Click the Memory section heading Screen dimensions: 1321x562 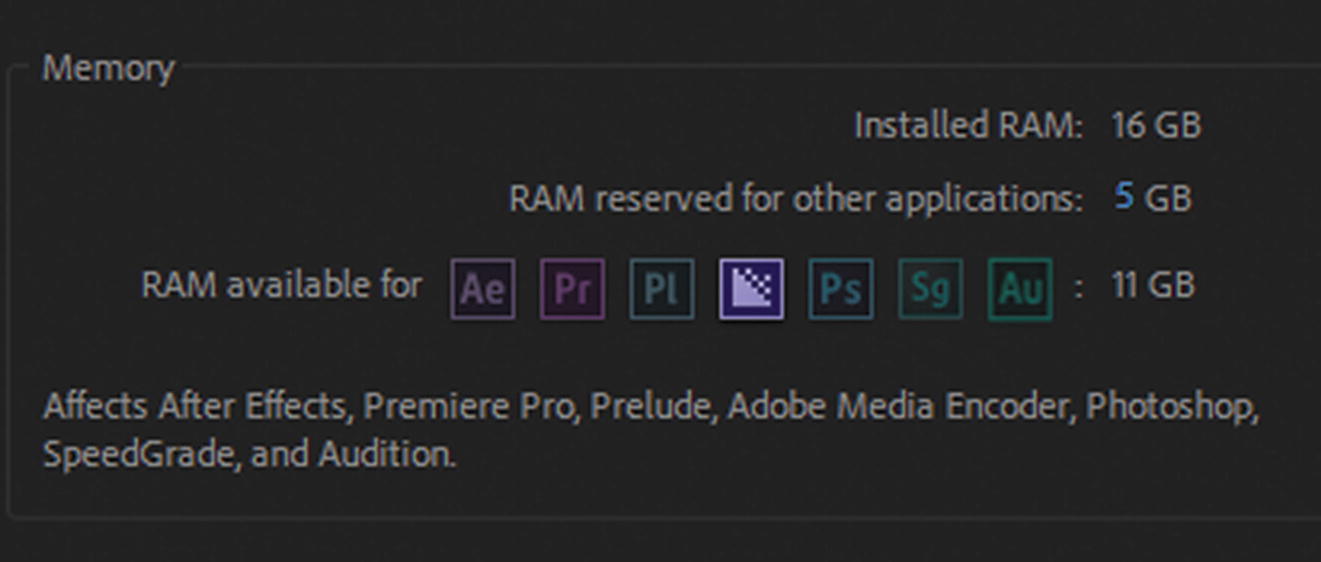click(108, 69)
